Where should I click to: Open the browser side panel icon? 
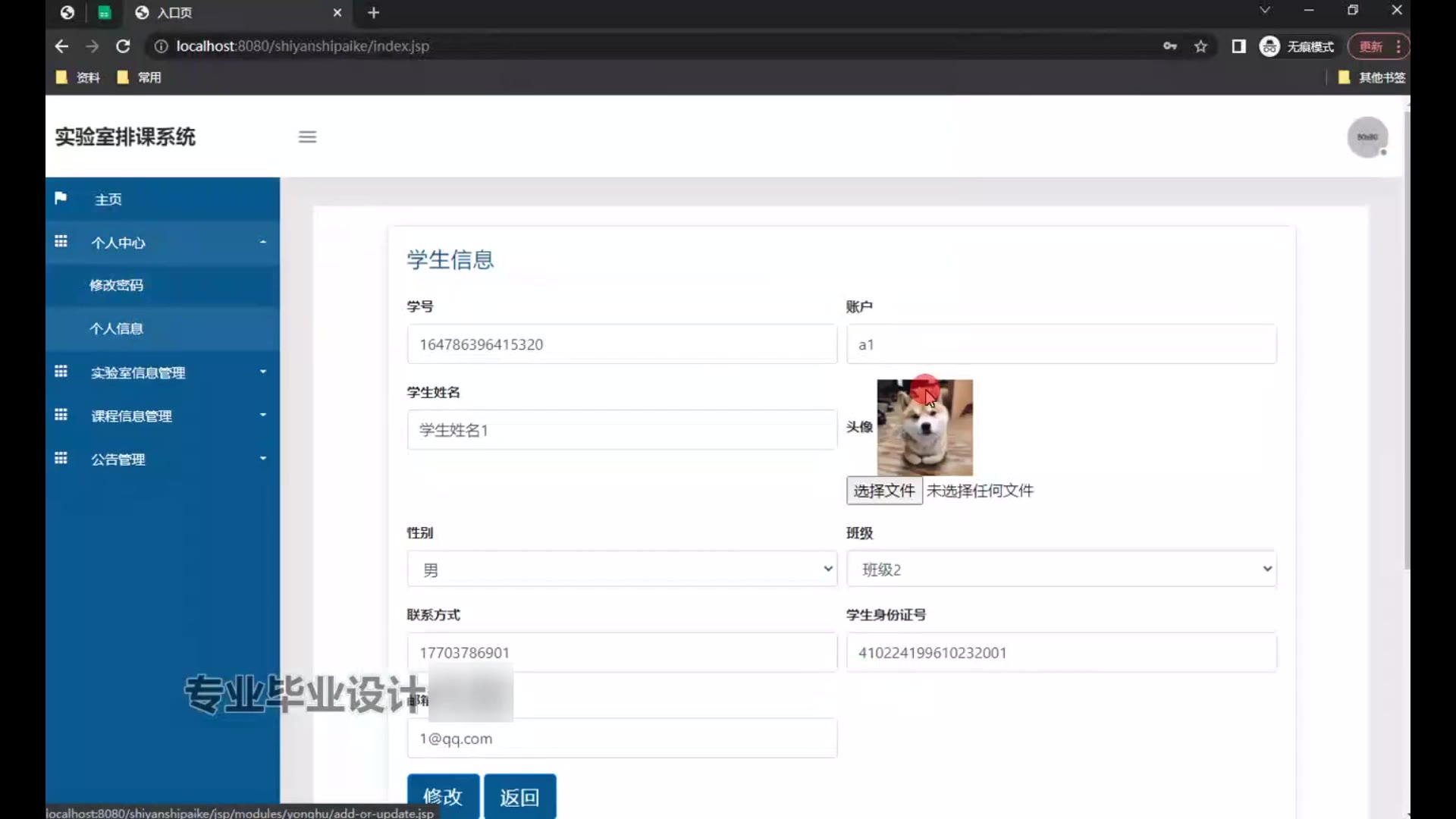pyautogui.click(x=1238, y=46)
